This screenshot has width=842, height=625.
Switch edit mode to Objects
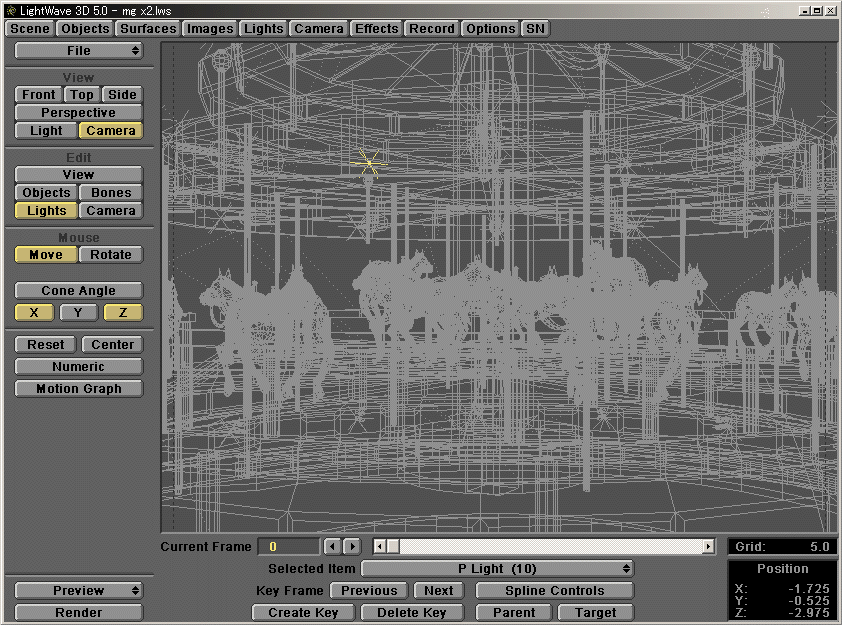[46, 192]
